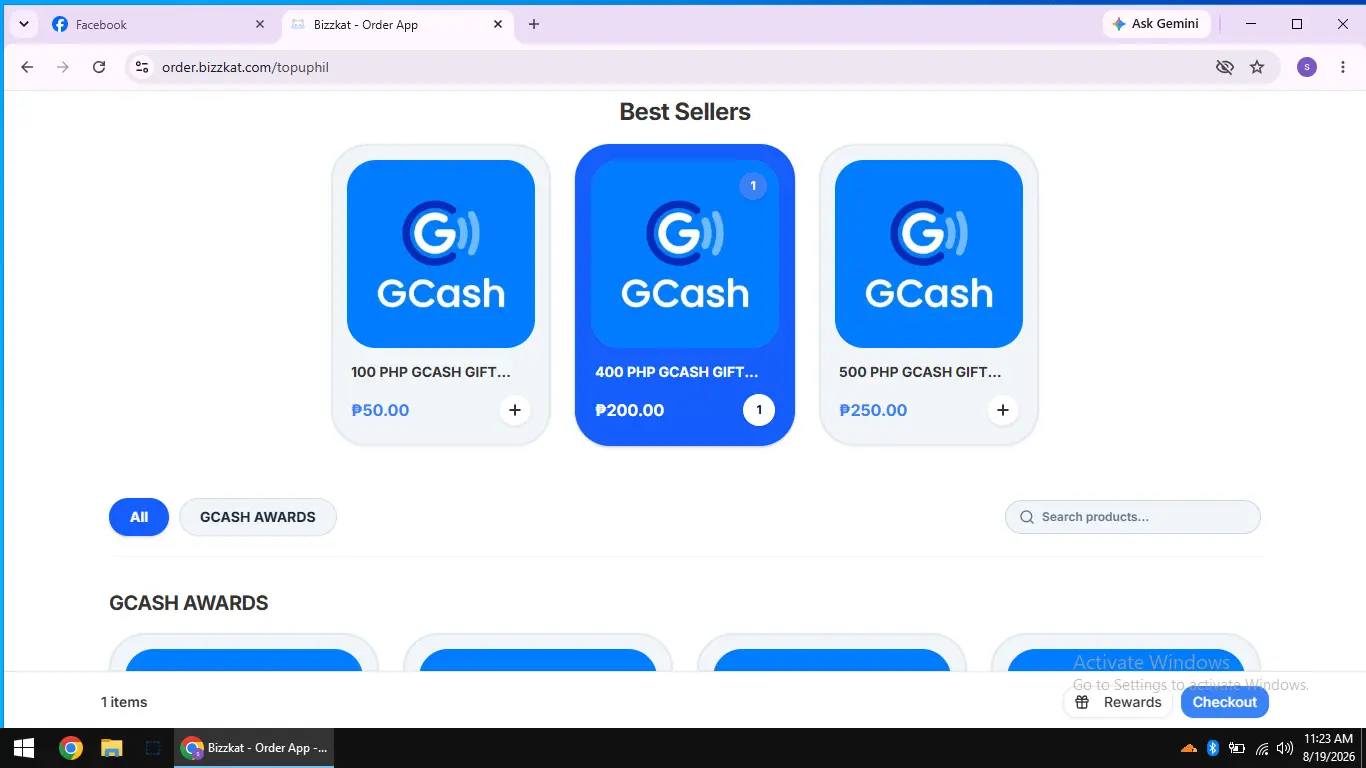Open the Chrome three-dot menu
The image size is (1366, 768).
tap(1343, 67)
